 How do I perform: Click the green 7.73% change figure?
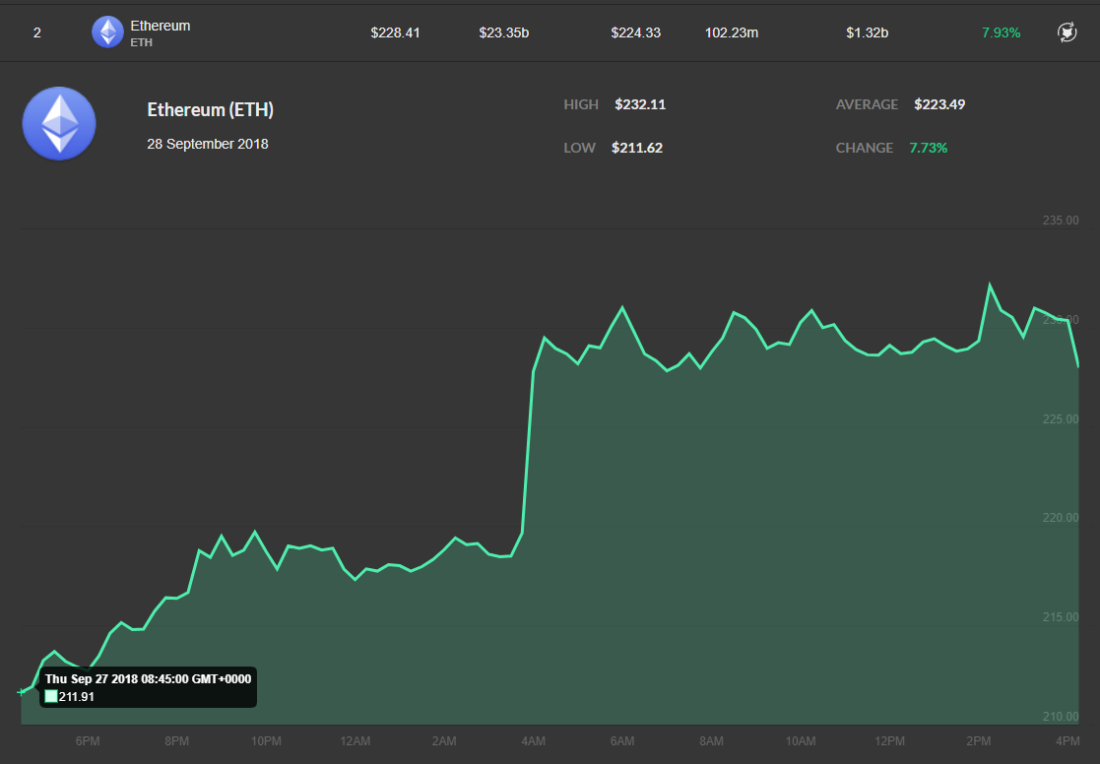click(x=928, y=148)
